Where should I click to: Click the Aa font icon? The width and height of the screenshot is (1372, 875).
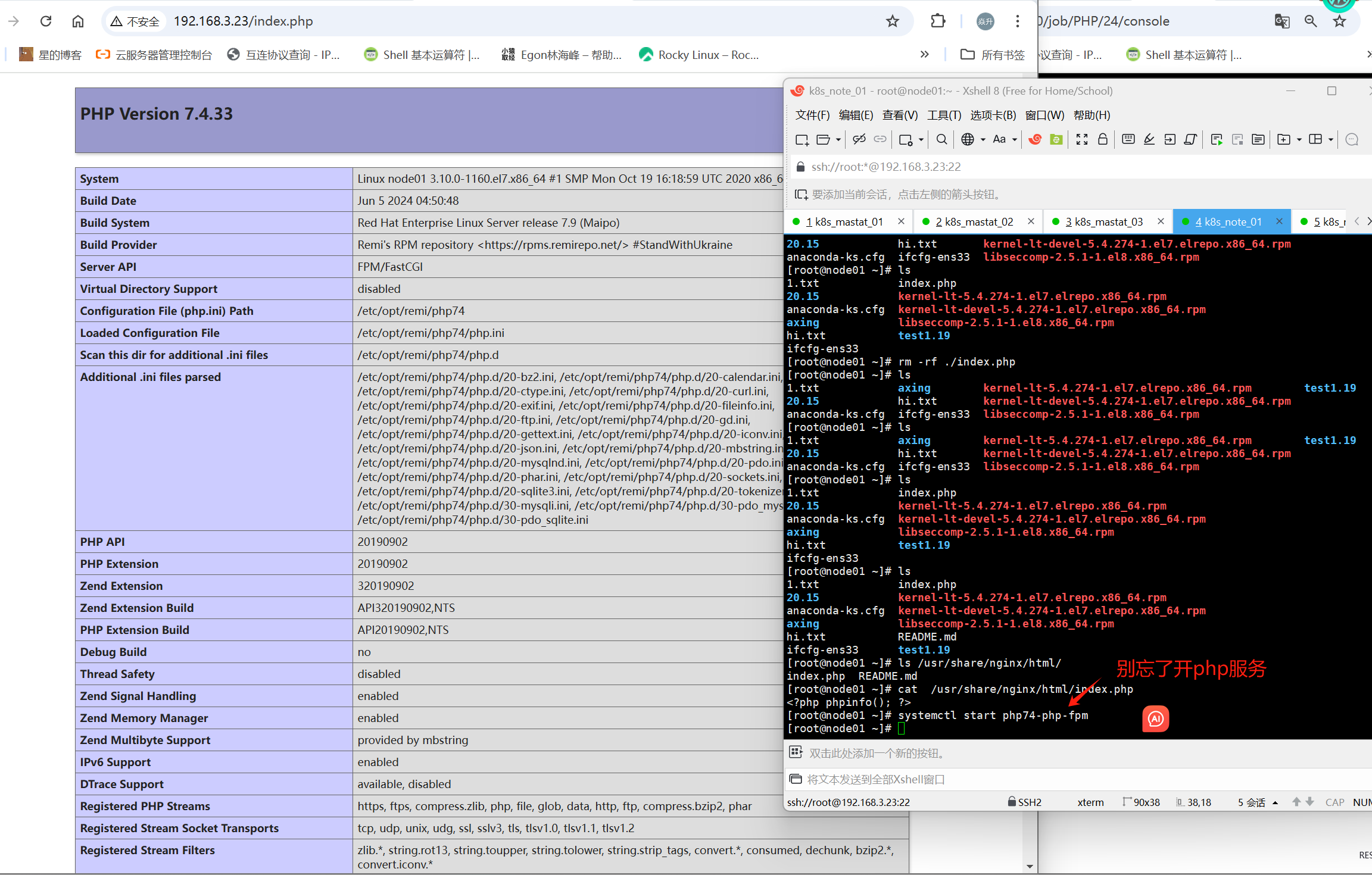click(999, 139)
